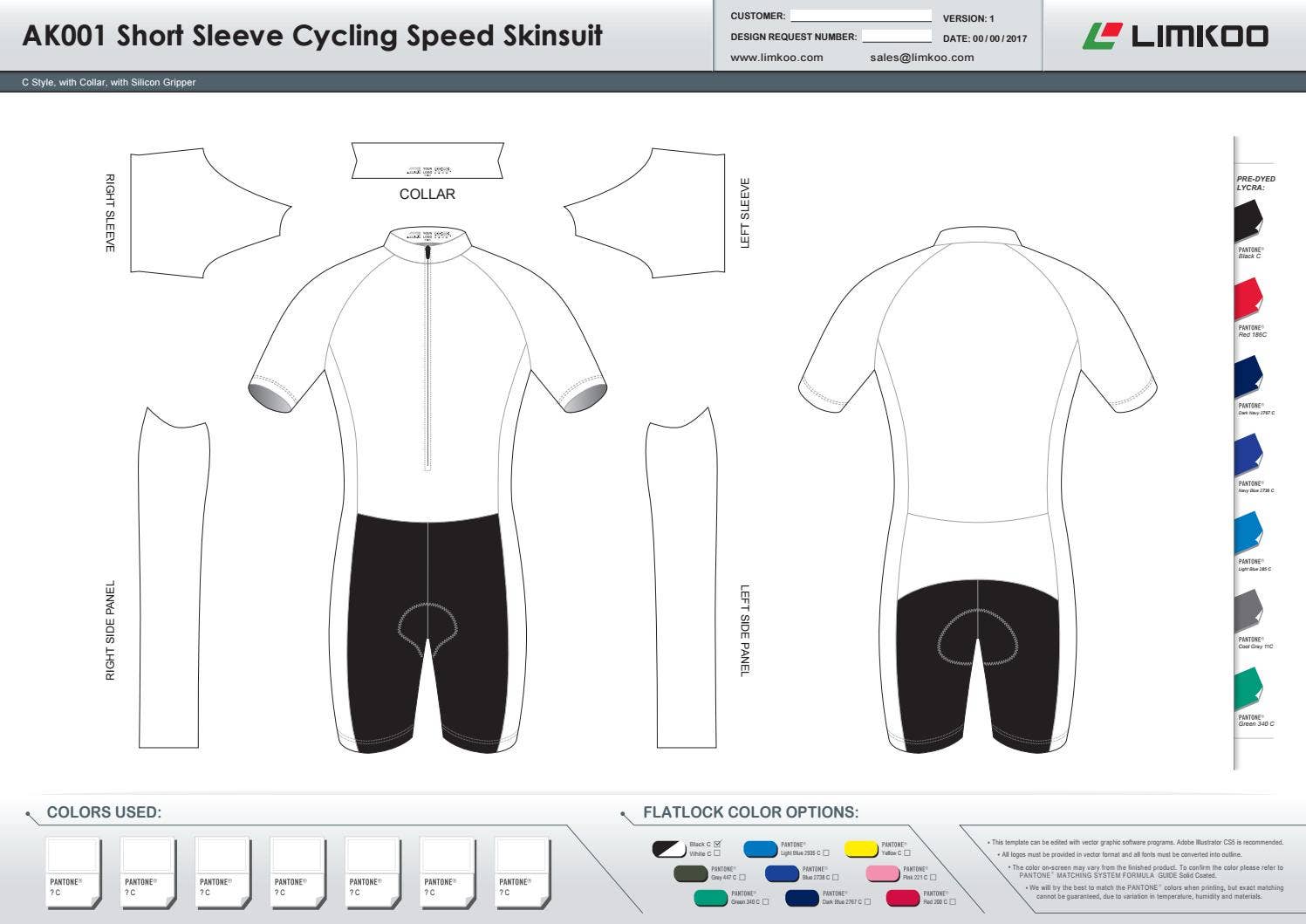Click the yellow flatlock color pill
Viewport: 1306px width, 924px height.
coord(861,849)
